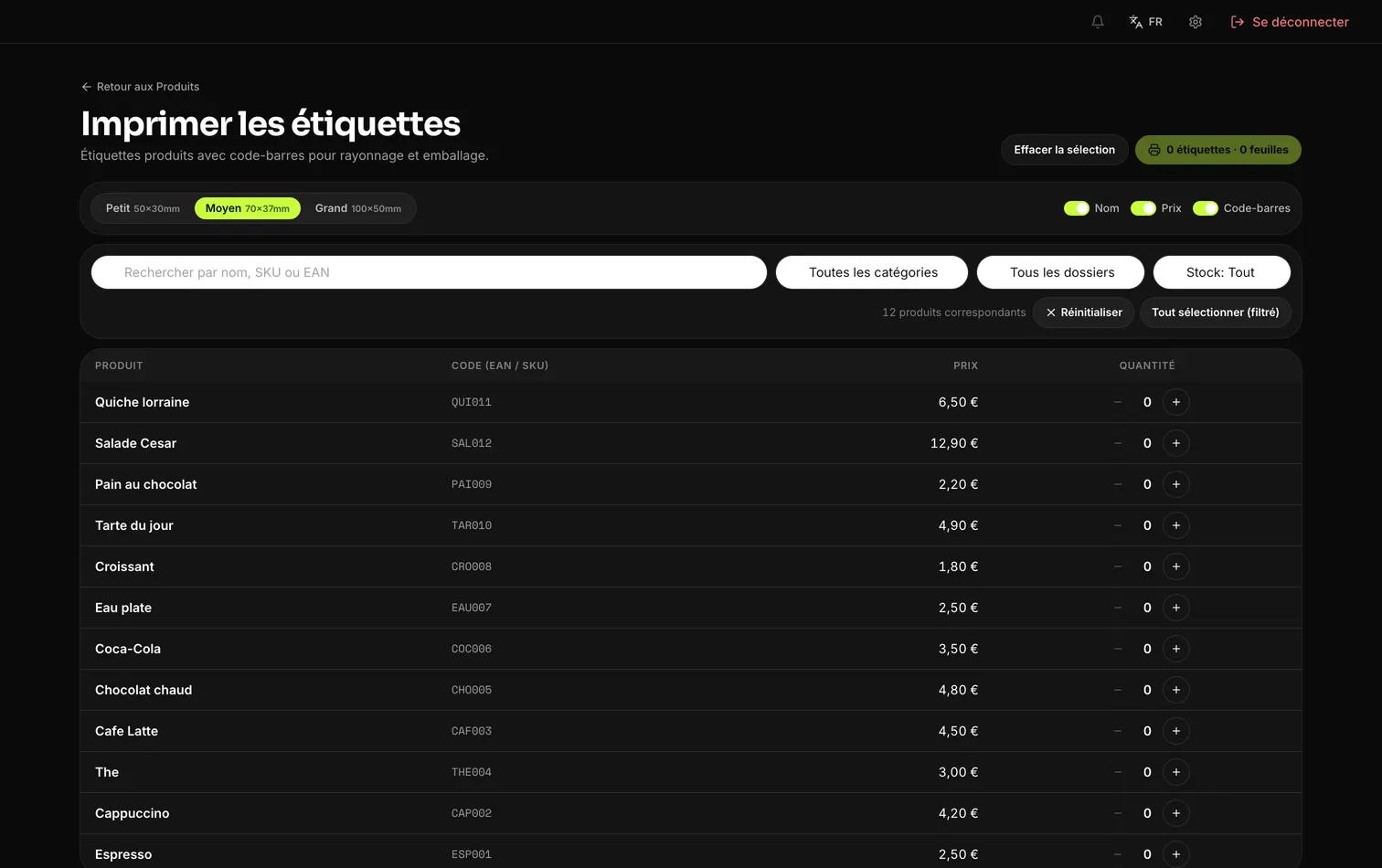Click plus button for Salade Cesar
This screenshot has height=868, width=1382.
point(1176,443)
